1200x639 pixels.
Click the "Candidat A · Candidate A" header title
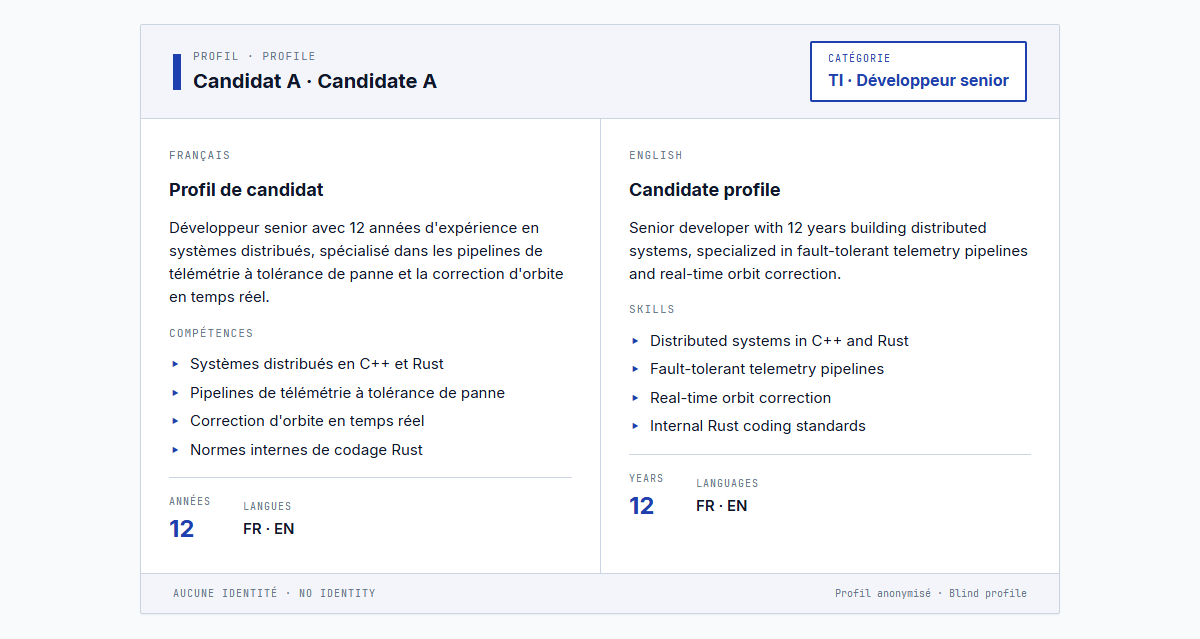coord(315,81)
